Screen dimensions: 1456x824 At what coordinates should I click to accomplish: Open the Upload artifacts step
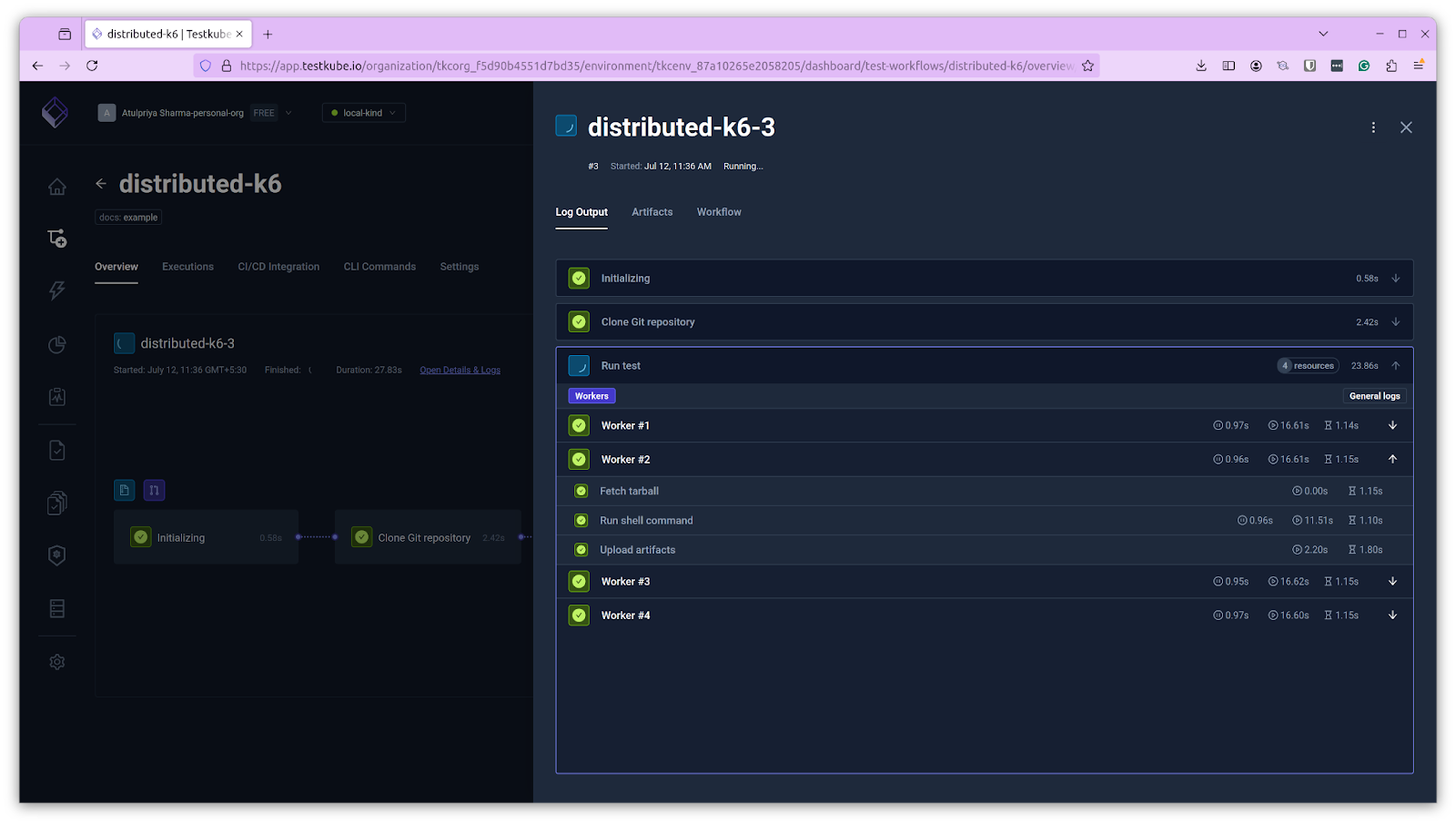tap(985, 550)
